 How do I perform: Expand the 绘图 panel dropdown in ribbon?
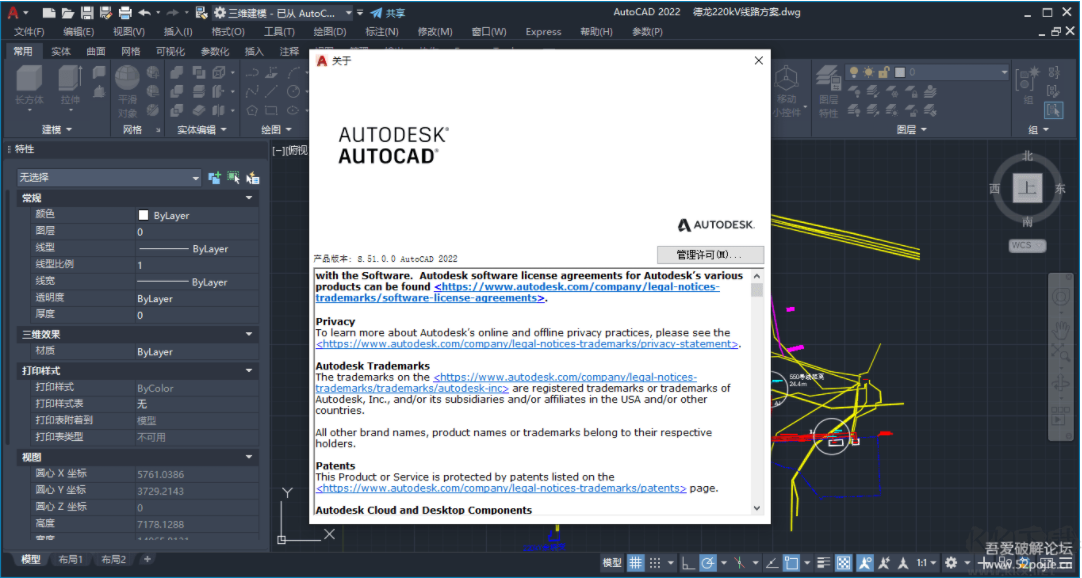288,128
